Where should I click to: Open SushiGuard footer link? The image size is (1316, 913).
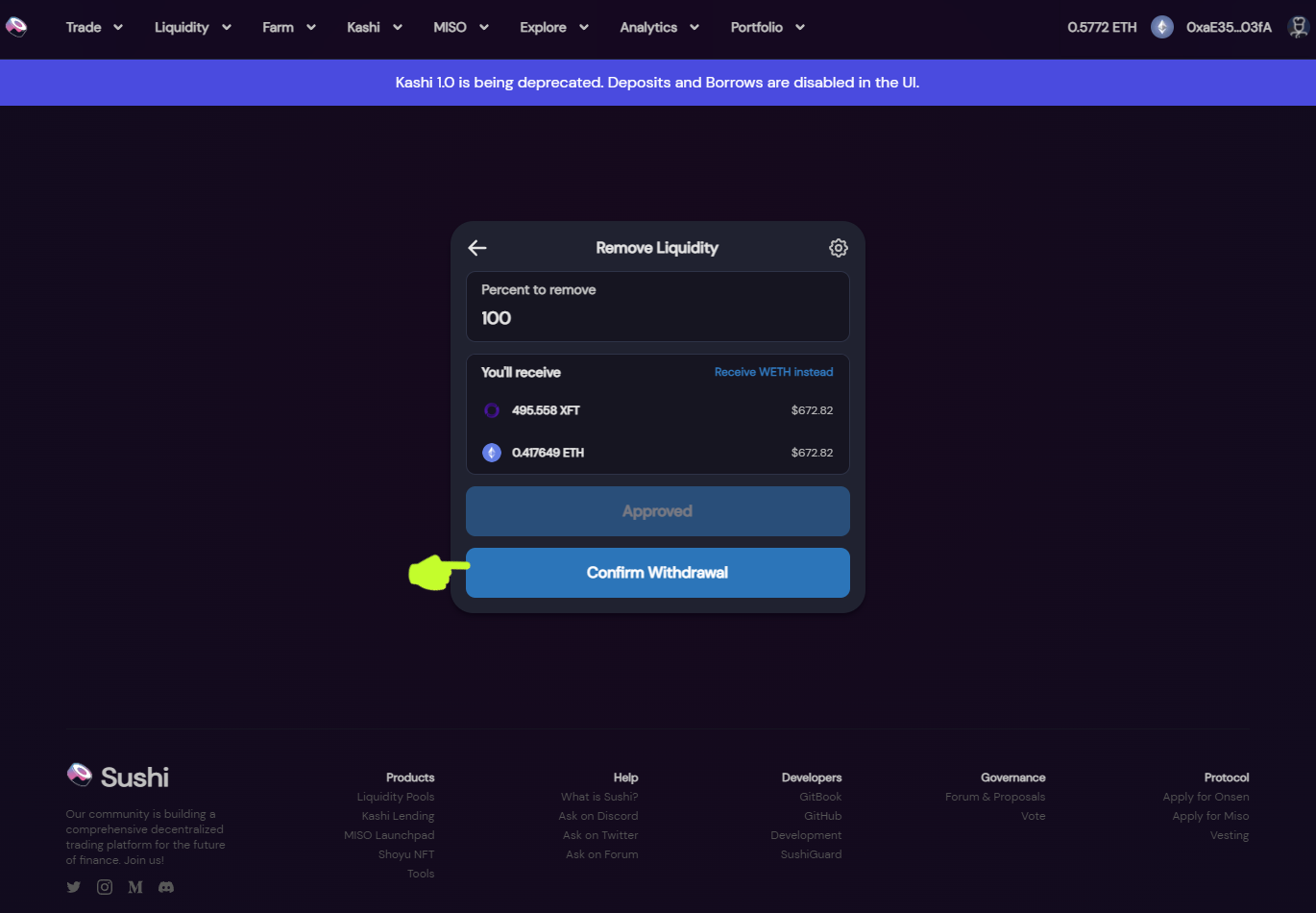coord(812,854)
